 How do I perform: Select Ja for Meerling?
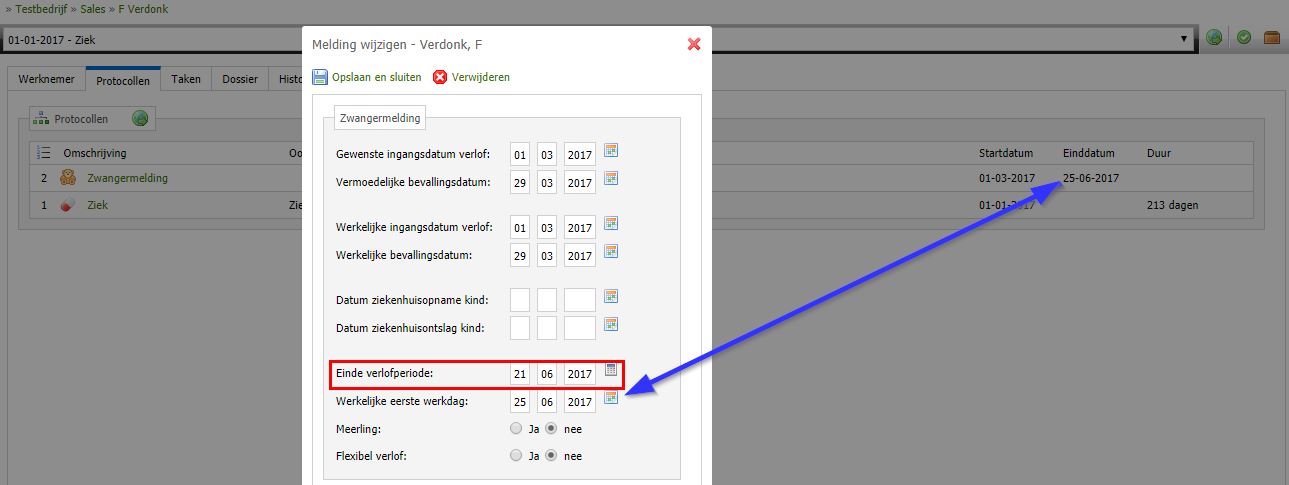[x=516, y=429]
